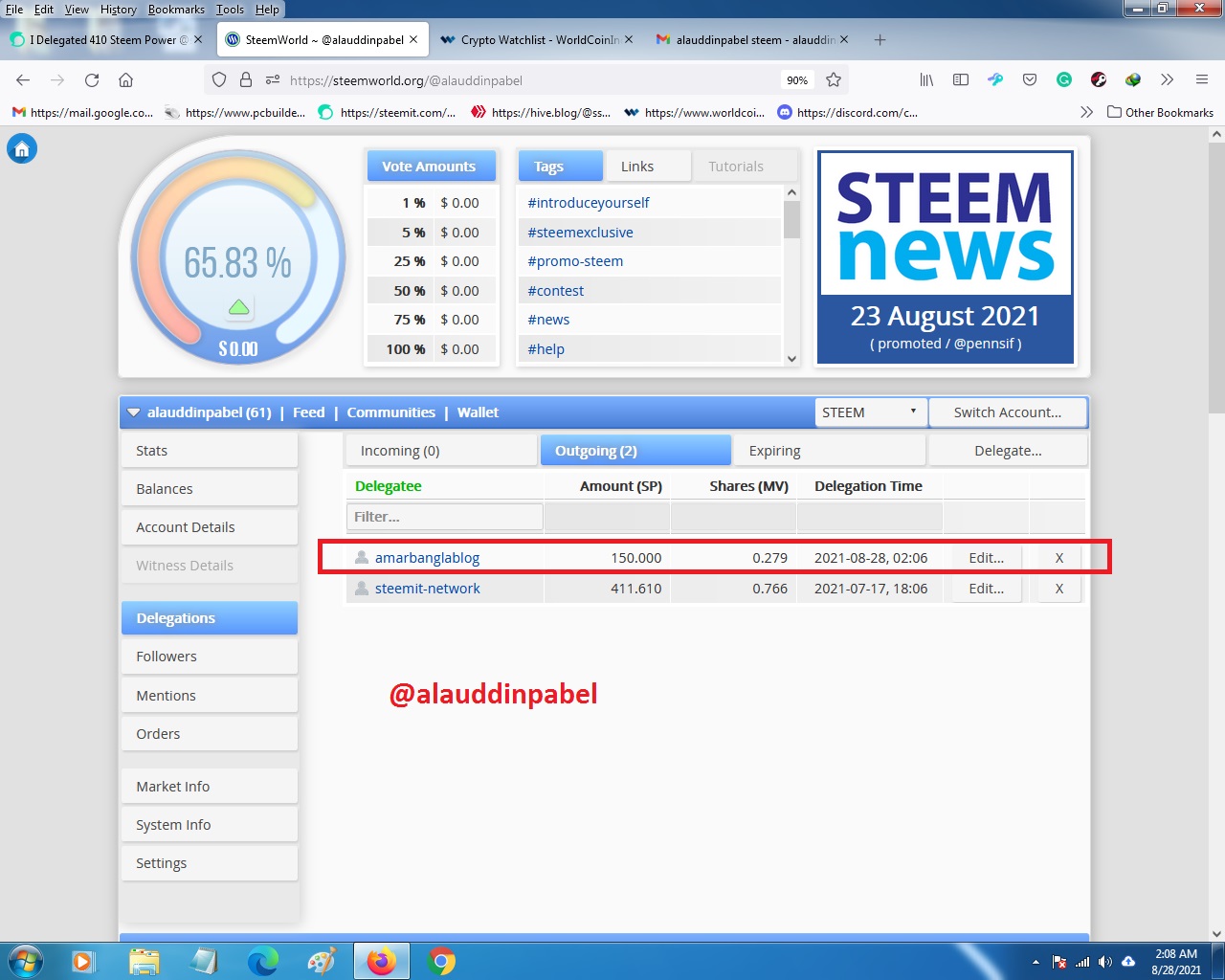This screenshot has height=980, width=1225.
Task: Select the Expiring delegations tab
Action: coord(829,451)
